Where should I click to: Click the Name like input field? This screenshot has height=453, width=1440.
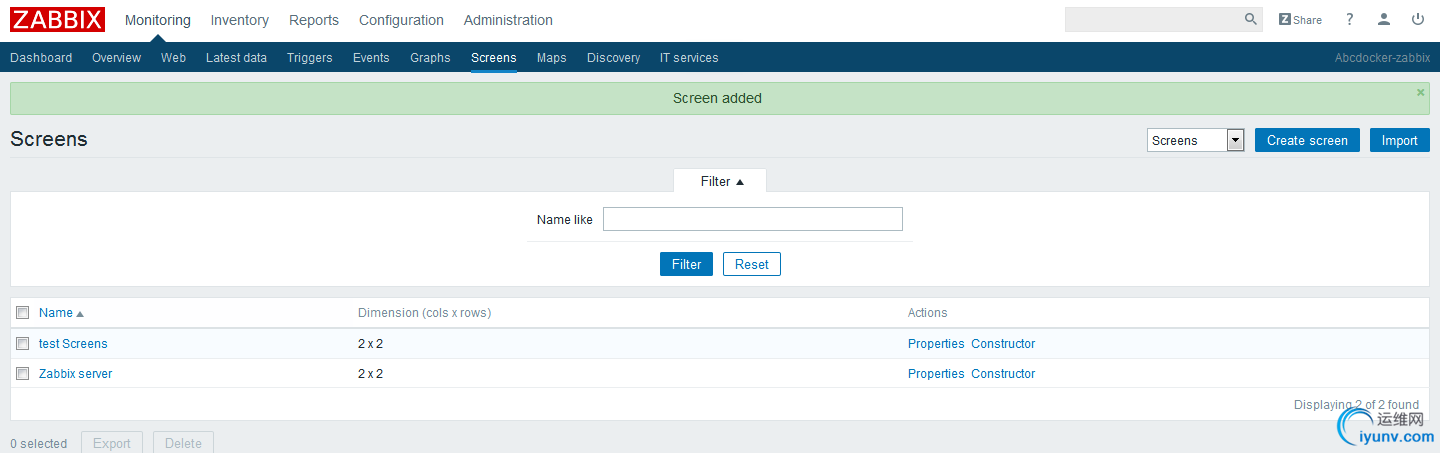[x=752, y=219]
